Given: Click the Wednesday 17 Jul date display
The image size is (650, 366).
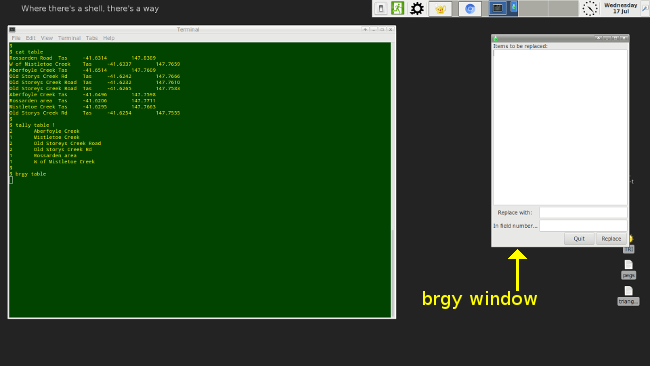Looking at the screenshot, I should [x=620, y=8].
